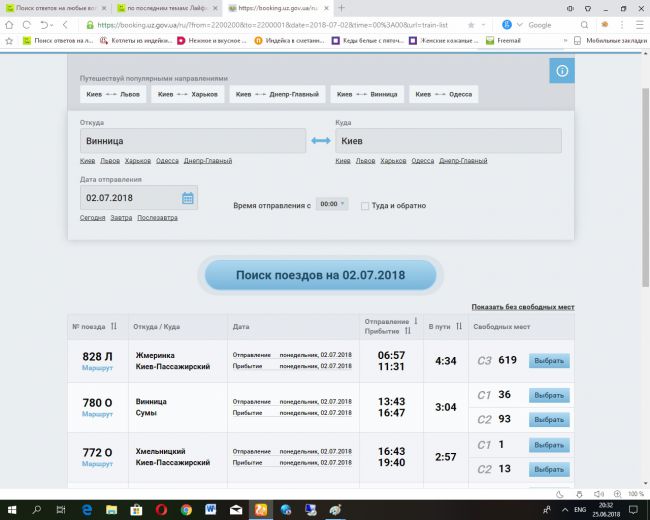Click 'Показать без свободных мест' link
Viewport: 650px width, 520px height.
[x=522, y=307]
